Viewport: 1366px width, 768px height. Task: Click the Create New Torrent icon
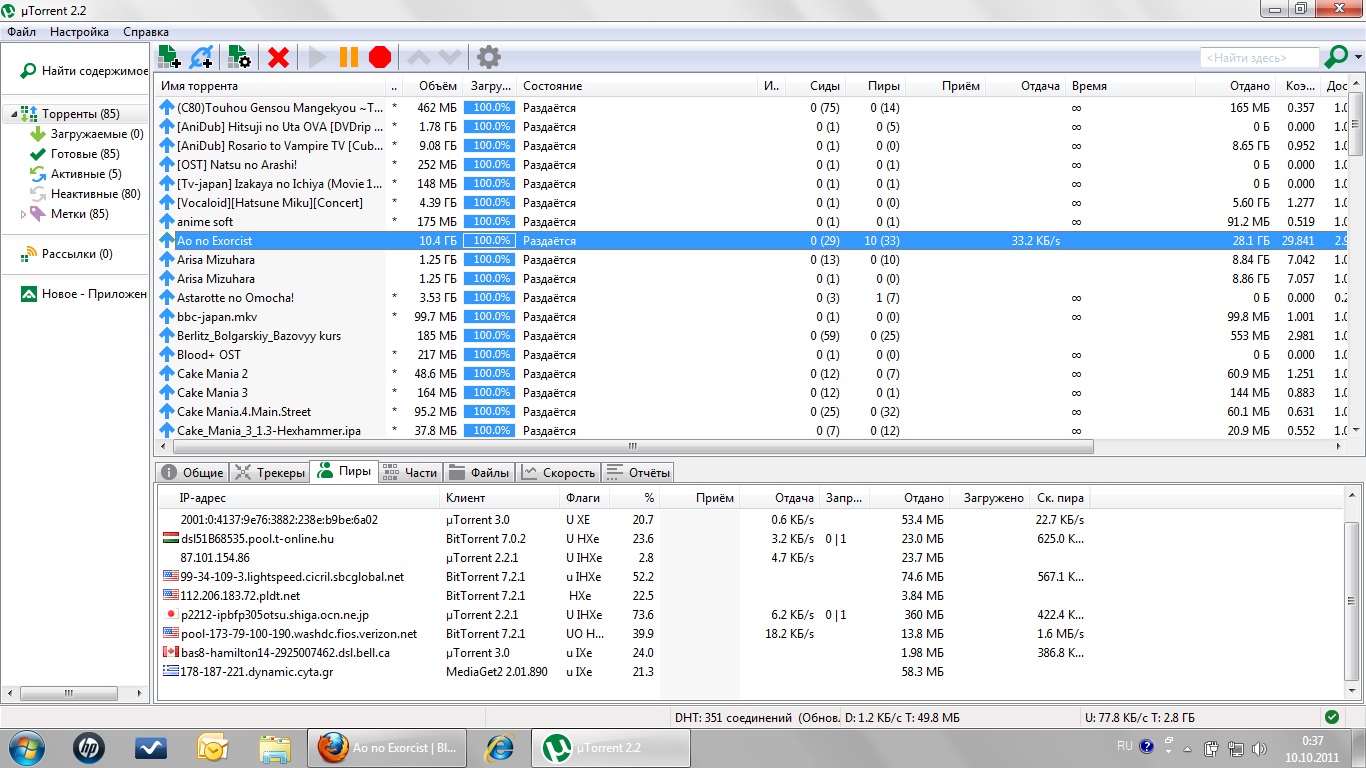[239, 57]
